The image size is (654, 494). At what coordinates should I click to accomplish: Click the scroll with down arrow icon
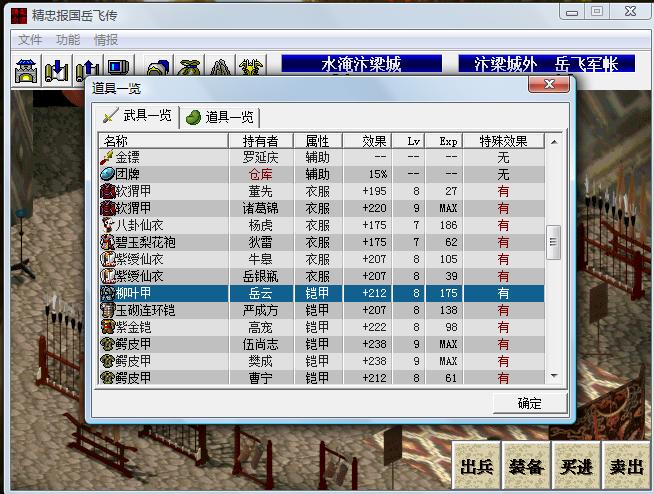click(x=57, y=71)
